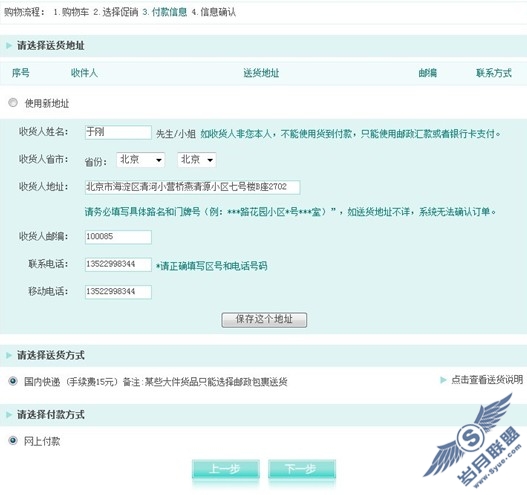Go to step 2. 选择促销

[x=116, y=12]
